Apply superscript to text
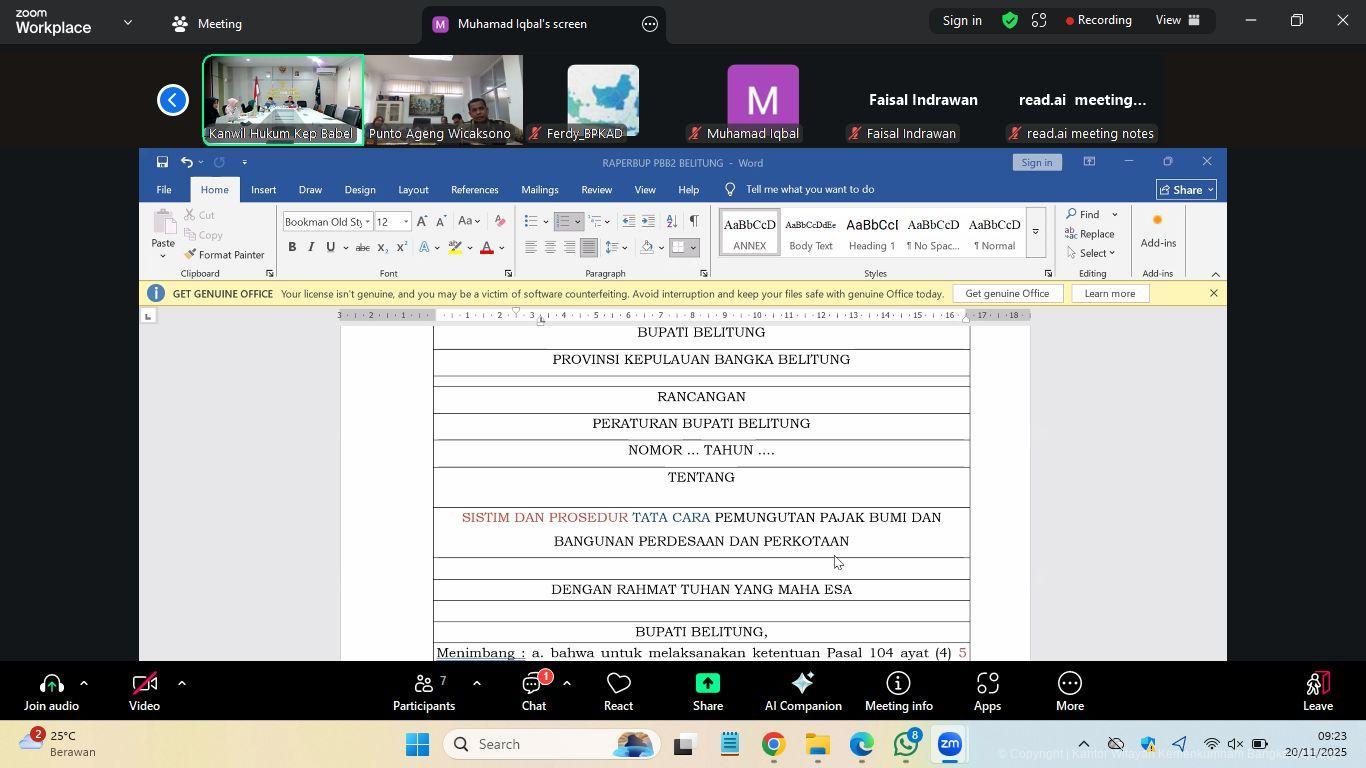This screenshot has height=768, width=1366. (400, 247)
